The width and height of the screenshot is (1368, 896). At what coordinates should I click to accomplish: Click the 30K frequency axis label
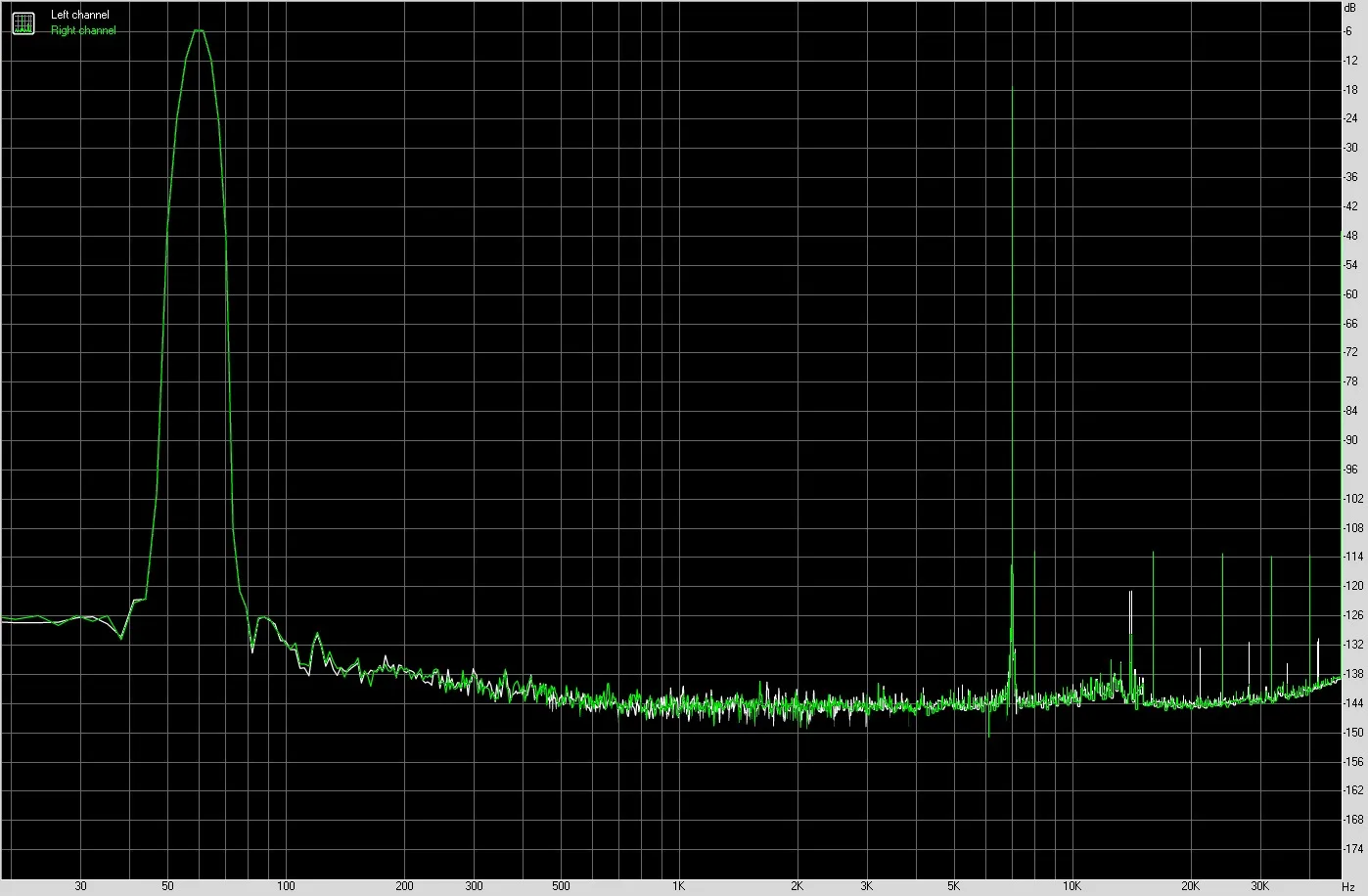click(1259, 887)
